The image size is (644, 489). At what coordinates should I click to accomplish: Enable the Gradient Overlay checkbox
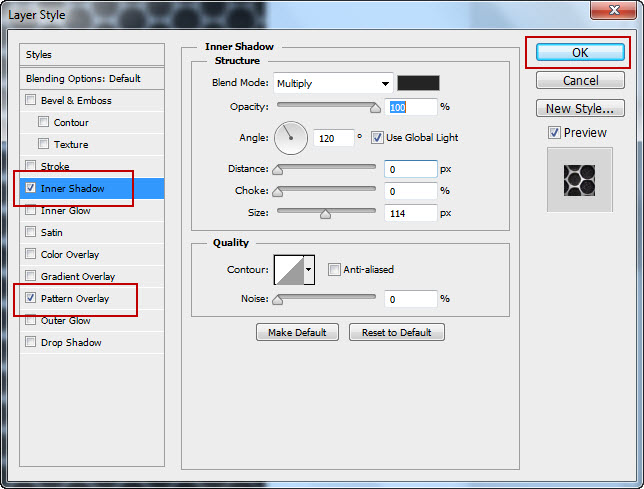(30, 276)
